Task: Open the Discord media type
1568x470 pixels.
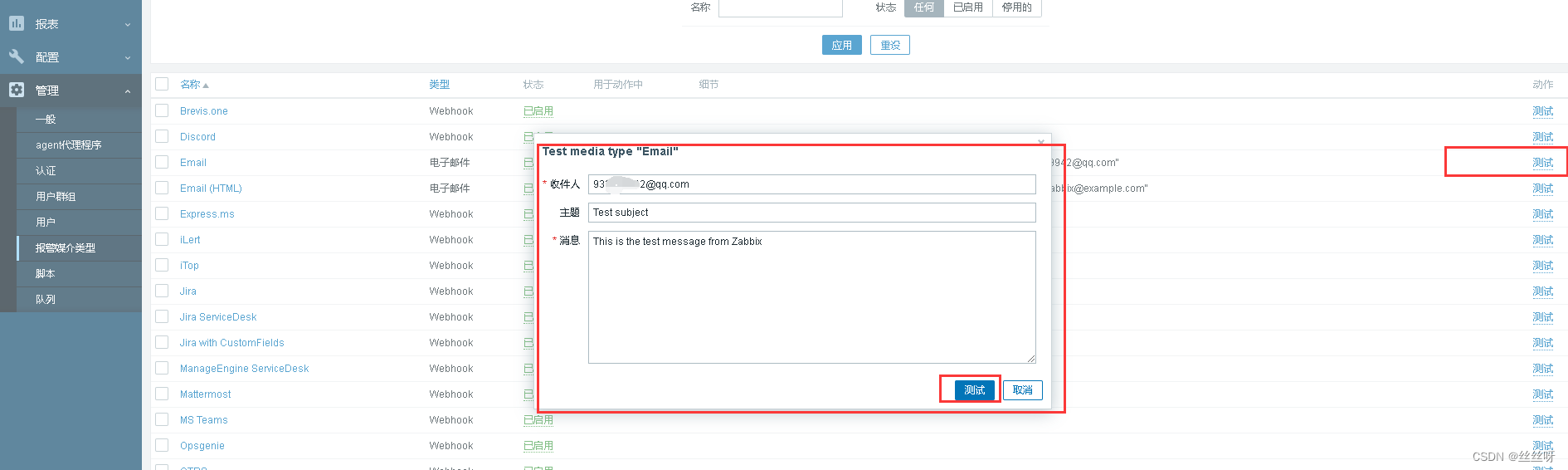Action: 197,137
